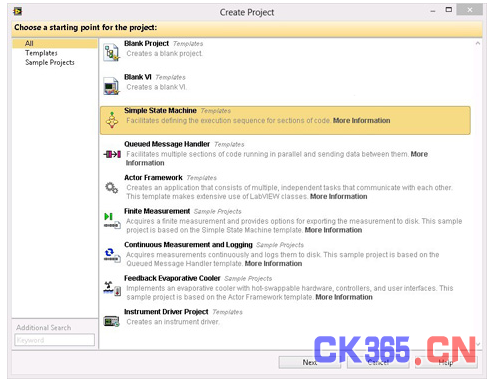Click 'Creates an instrument driver.' description
This screenshot has height=385, width=491.
point(173,322)
